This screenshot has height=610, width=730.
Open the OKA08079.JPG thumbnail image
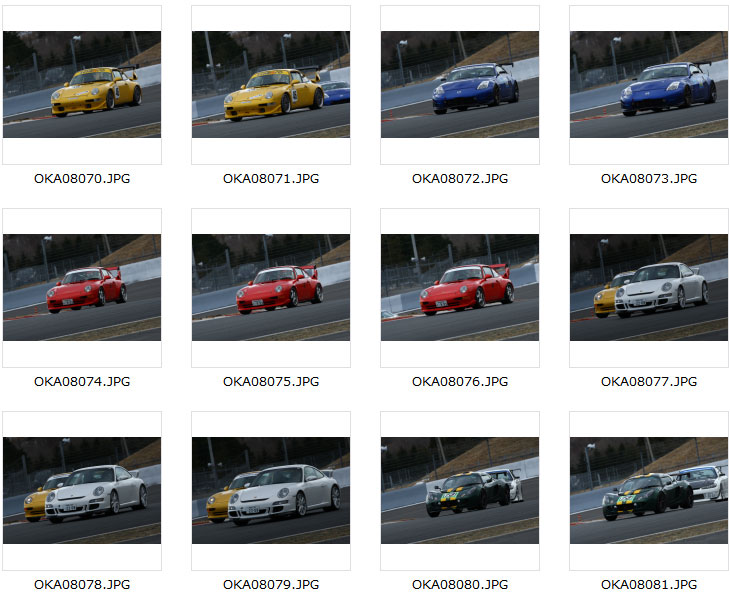(x=271, y=490)
